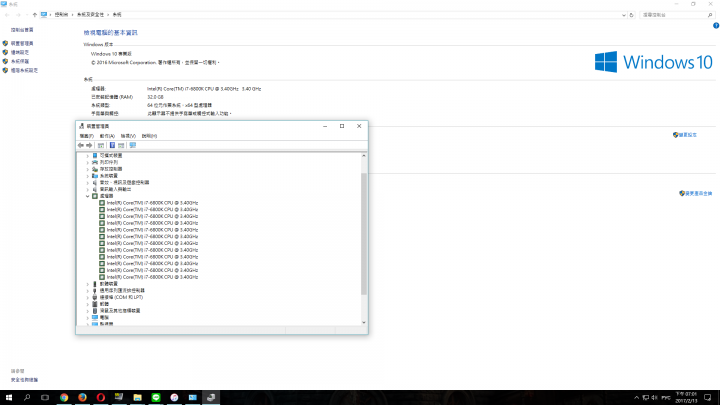
Task: Open iTunes from the taskbar
Action: (x=174, y=398)
